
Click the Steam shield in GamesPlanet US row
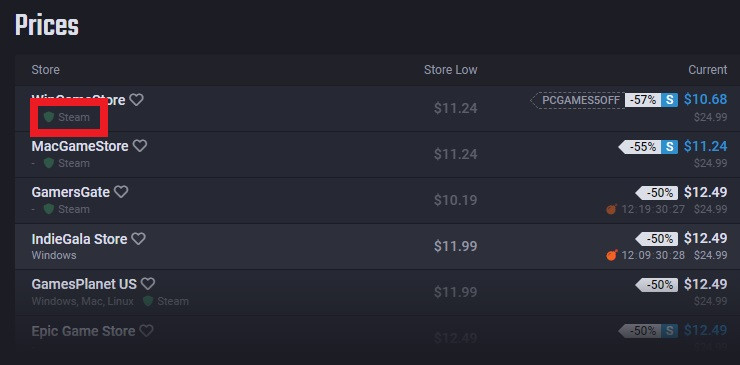pos(148,301)
